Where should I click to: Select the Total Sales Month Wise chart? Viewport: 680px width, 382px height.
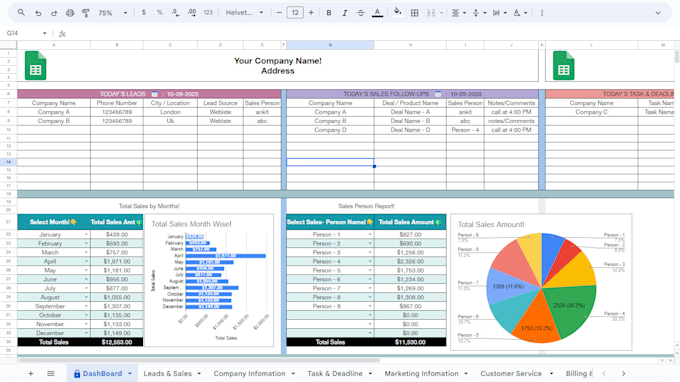[x=209, y=280]
